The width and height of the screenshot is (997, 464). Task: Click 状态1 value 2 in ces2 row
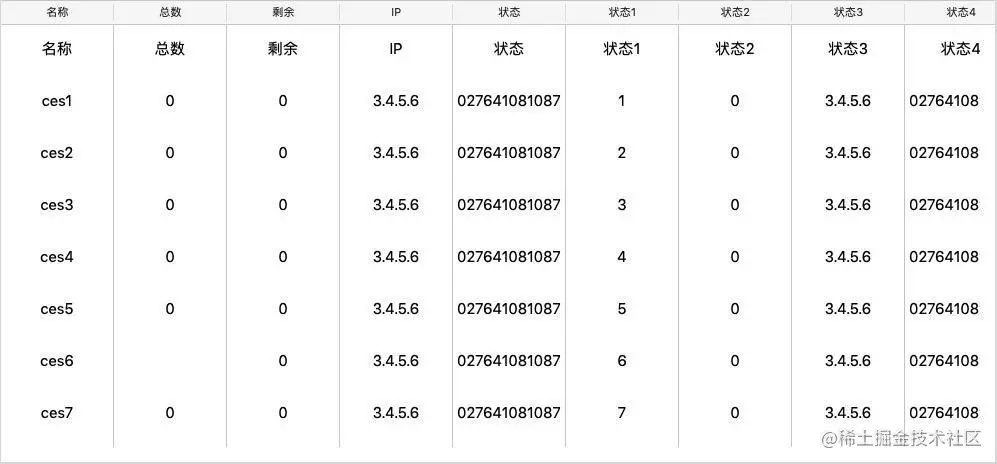pos(621,153)
